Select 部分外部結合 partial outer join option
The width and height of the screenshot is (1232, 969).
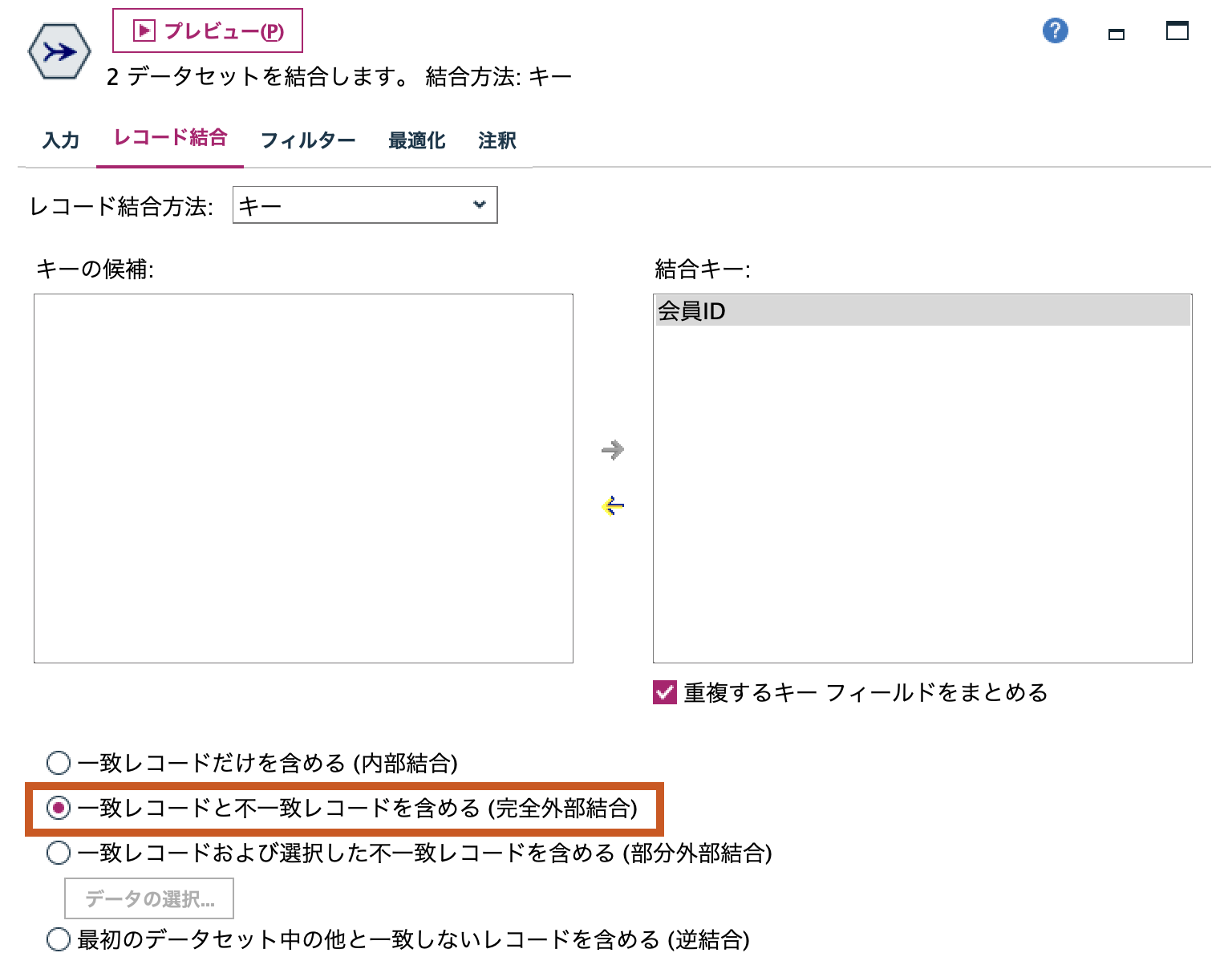(57, 853)
